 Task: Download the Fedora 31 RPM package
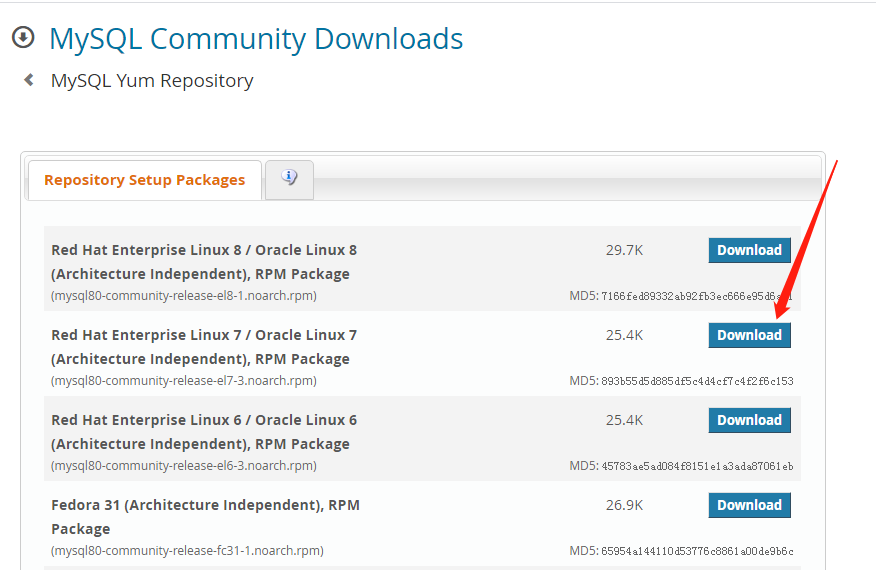(x=749, y=505)
